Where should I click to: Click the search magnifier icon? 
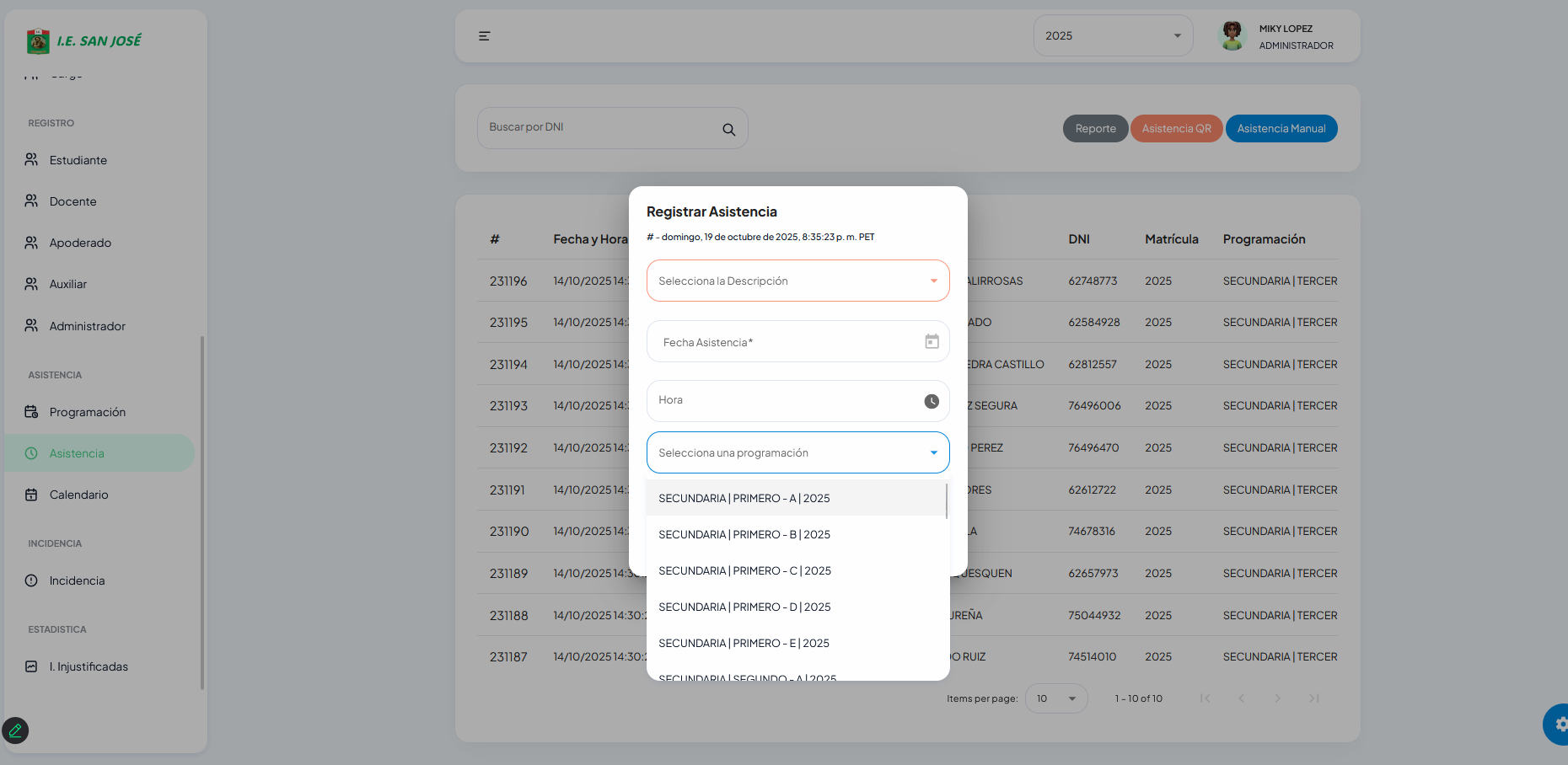[728, 130]
